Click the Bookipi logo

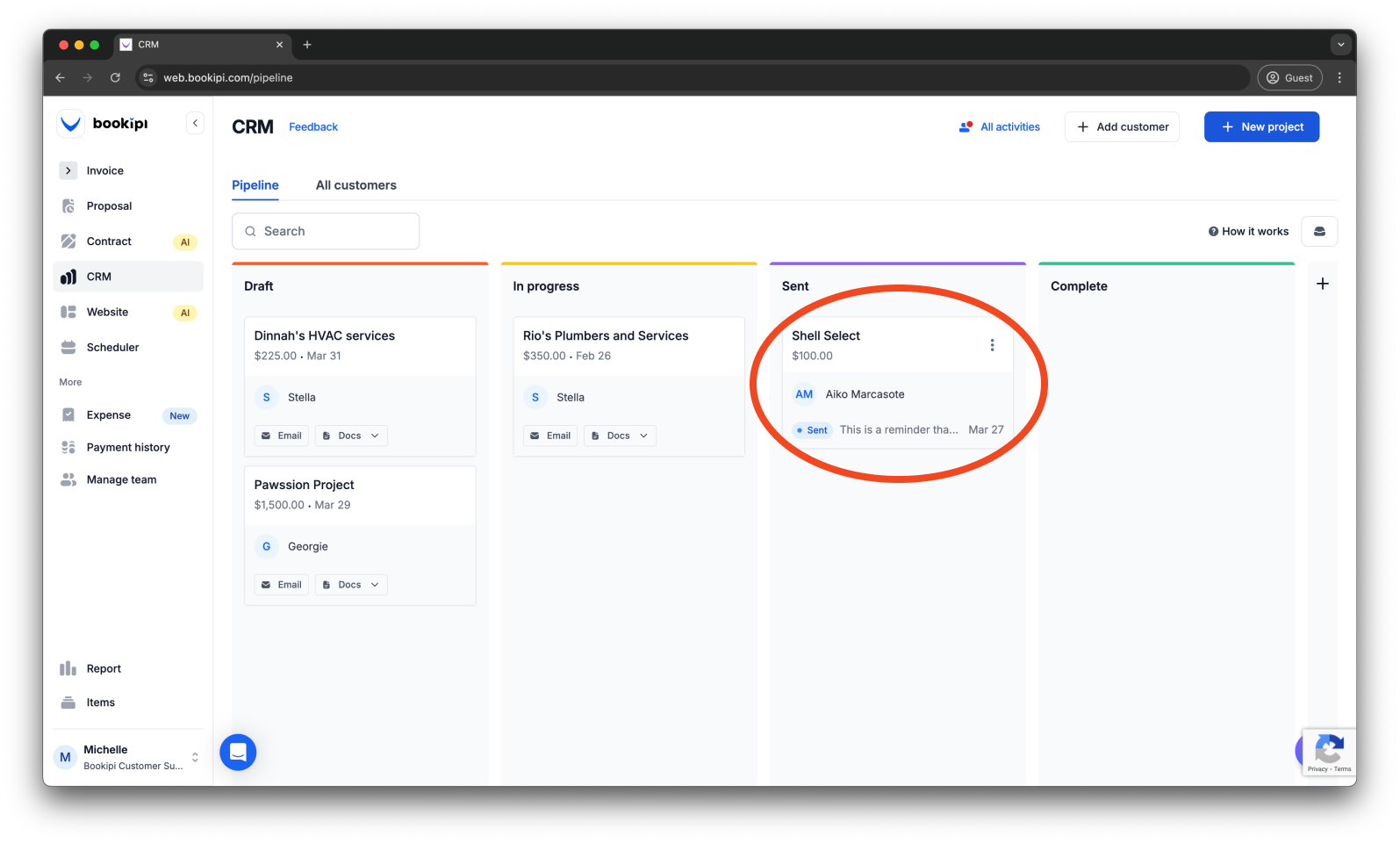tap(104, 124)
